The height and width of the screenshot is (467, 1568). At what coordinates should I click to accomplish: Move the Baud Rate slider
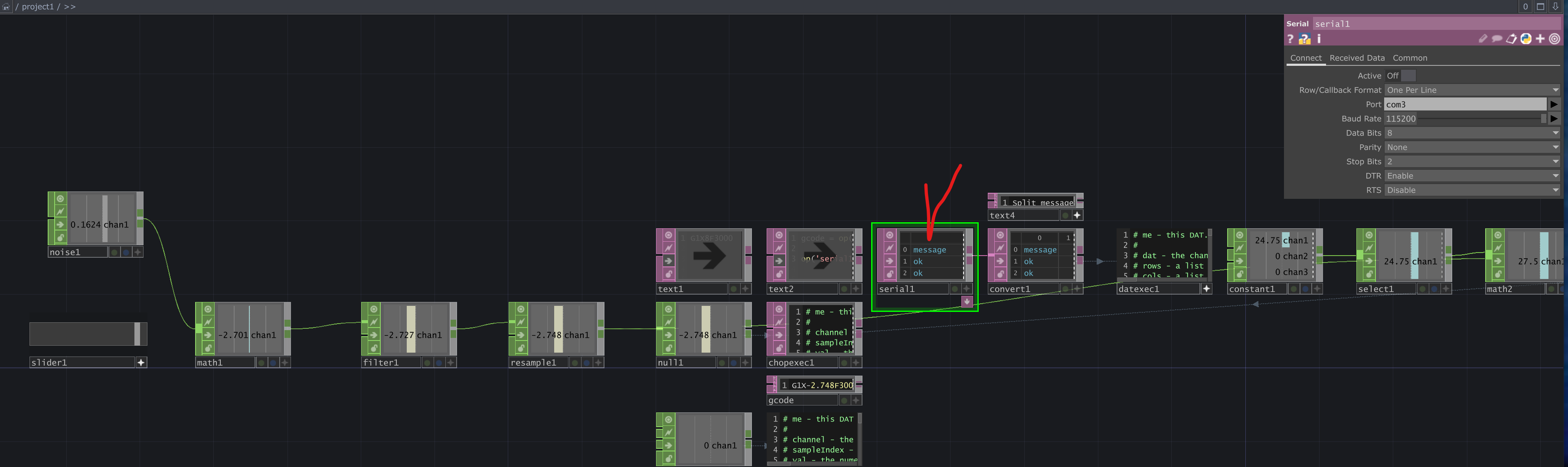point(1543,119)
